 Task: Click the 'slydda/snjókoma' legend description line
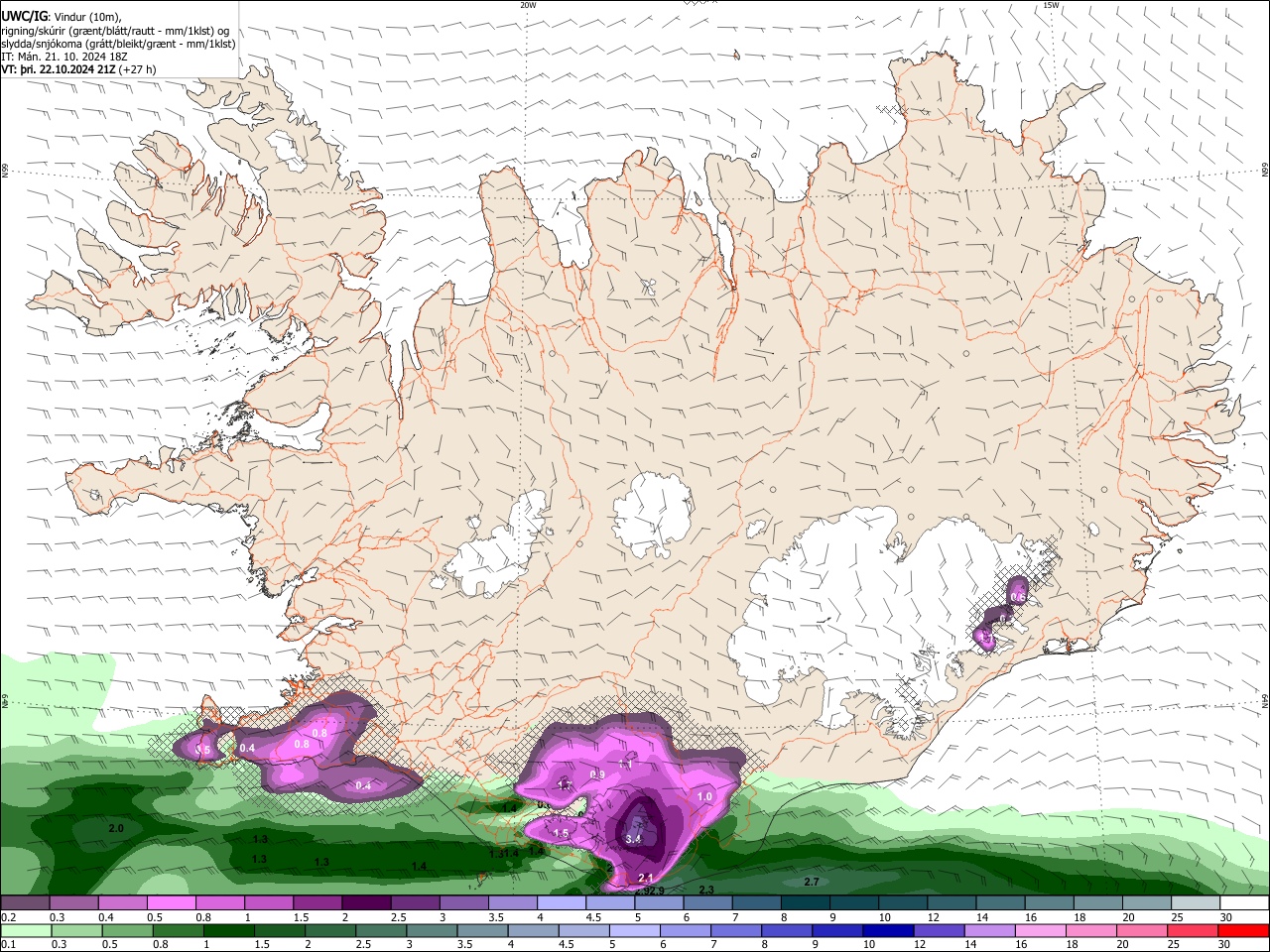pos(118,43)
